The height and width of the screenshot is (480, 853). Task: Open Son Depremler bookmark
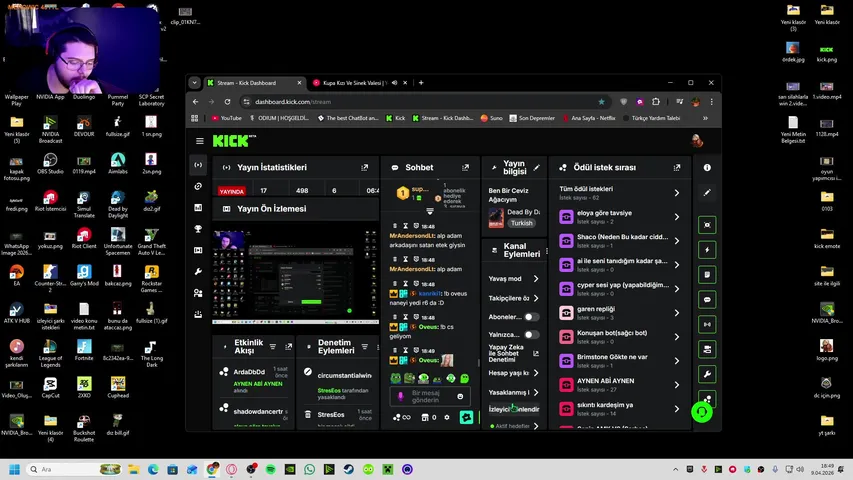point(532,118)
